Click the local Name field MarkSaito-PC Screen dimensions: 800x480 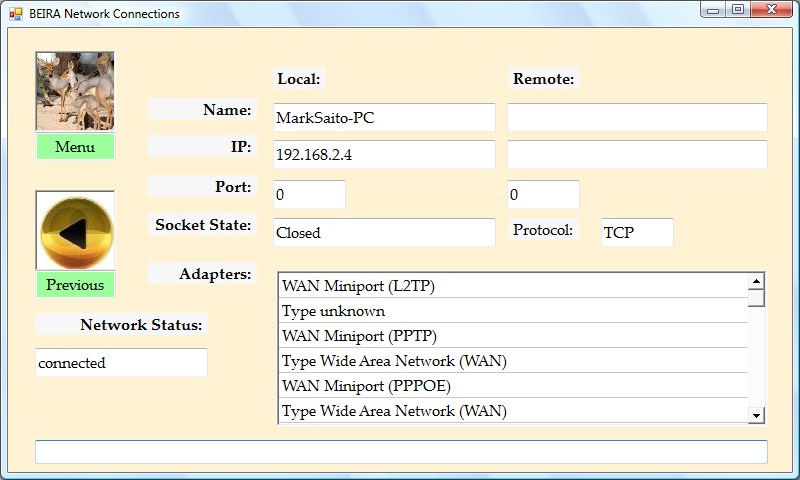point(384,117)
